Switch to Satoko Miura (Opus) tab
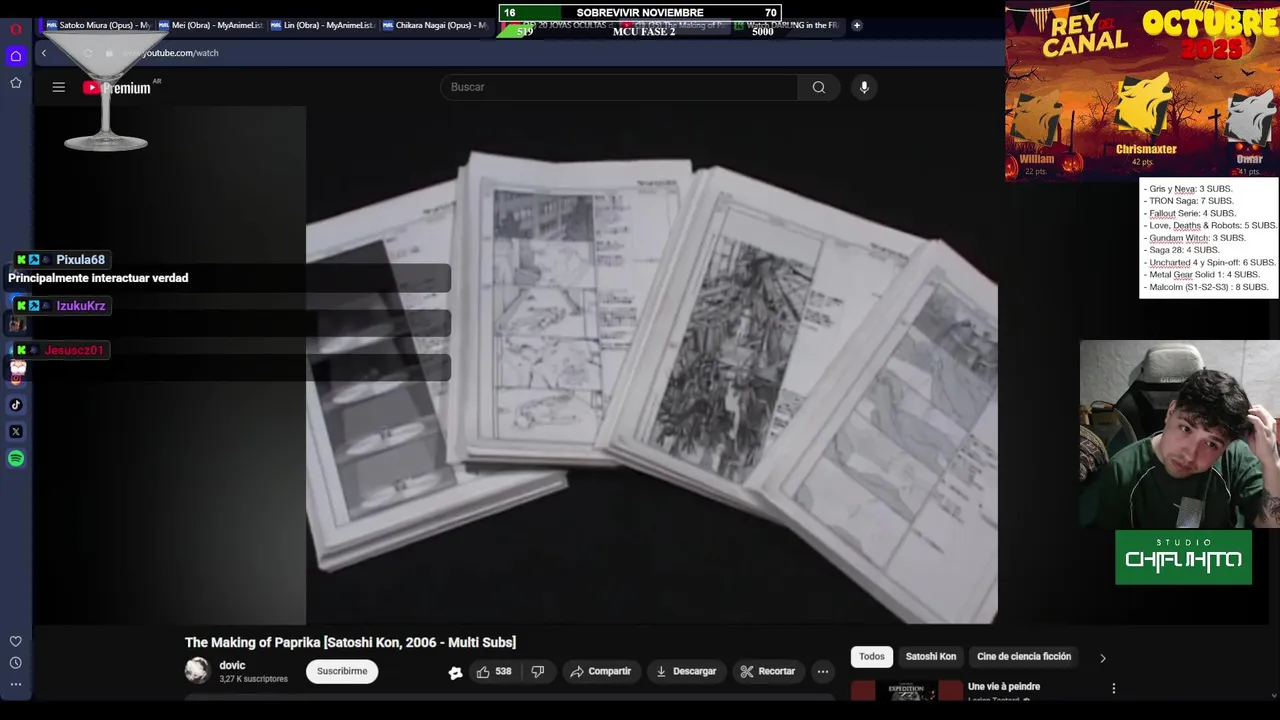Image resolution: width=1280 pixels, height=720 pixels. click(99, 25)
